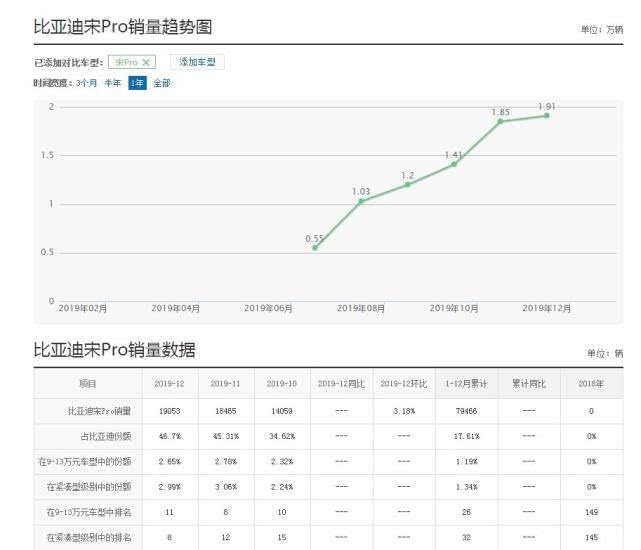
Task: Click the 2019-12环比 column header
Action: click(404, 384)
